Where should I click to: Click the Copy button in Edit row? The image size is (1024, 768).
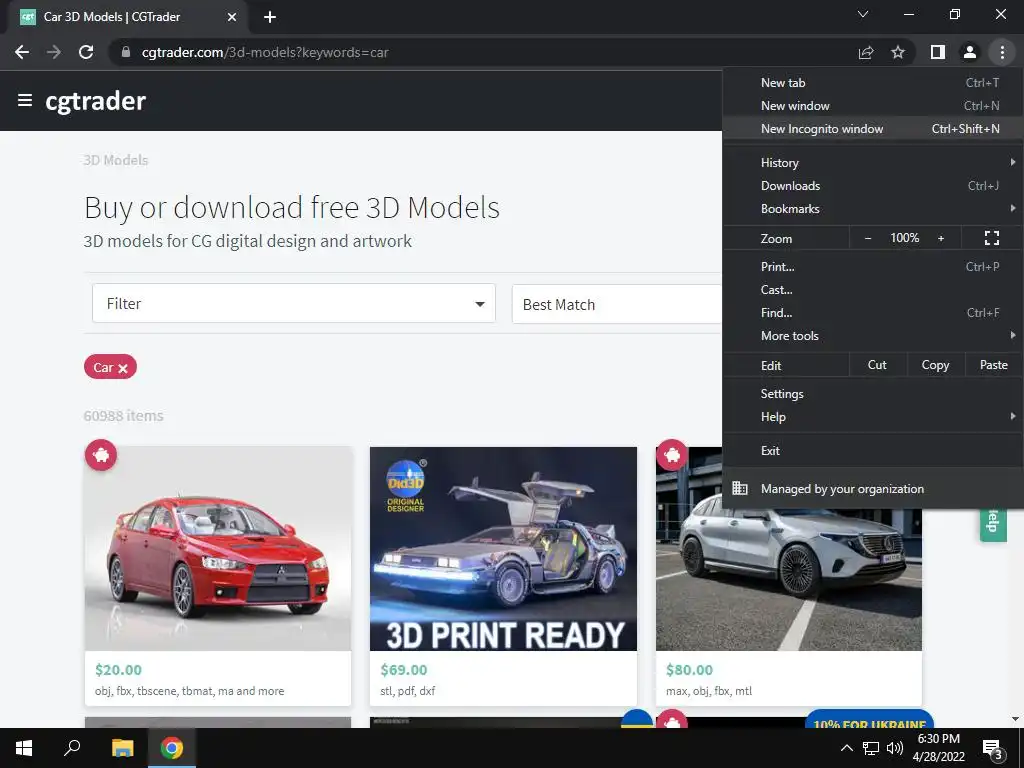(935, 365)
